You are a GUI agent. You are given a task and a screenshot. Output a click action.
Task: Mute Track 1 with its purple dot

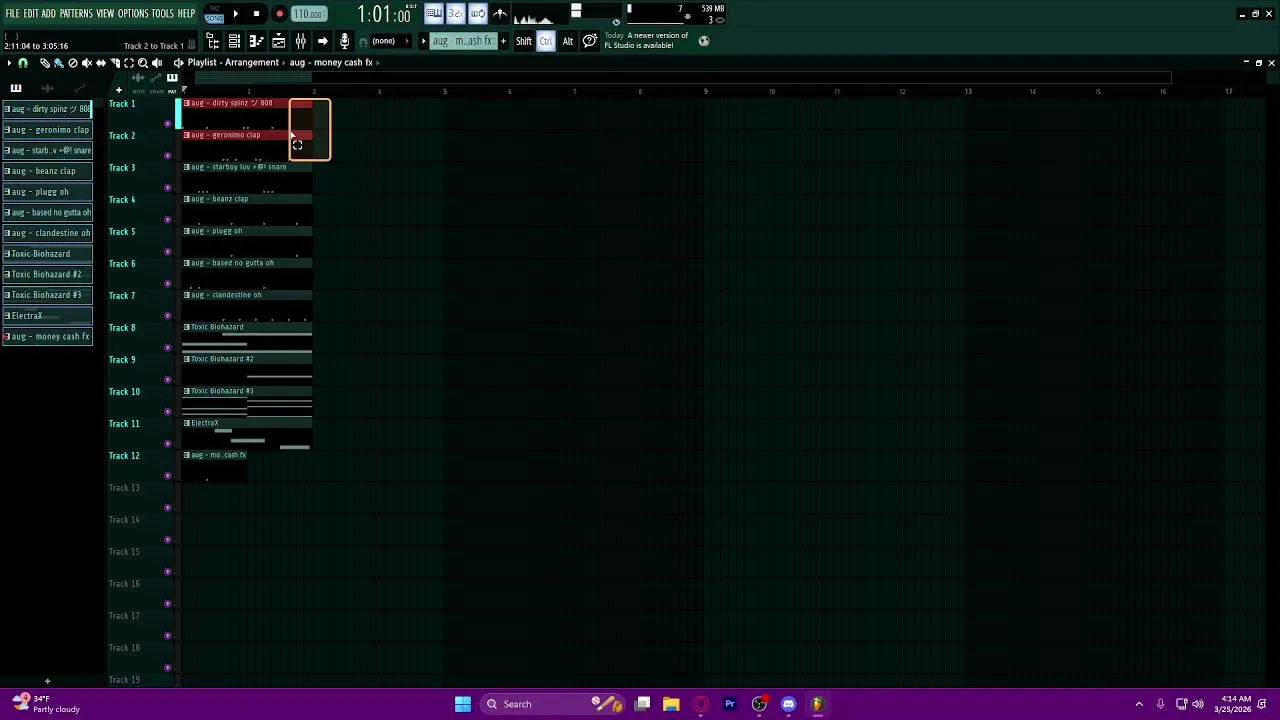click(x=167, y=124)
